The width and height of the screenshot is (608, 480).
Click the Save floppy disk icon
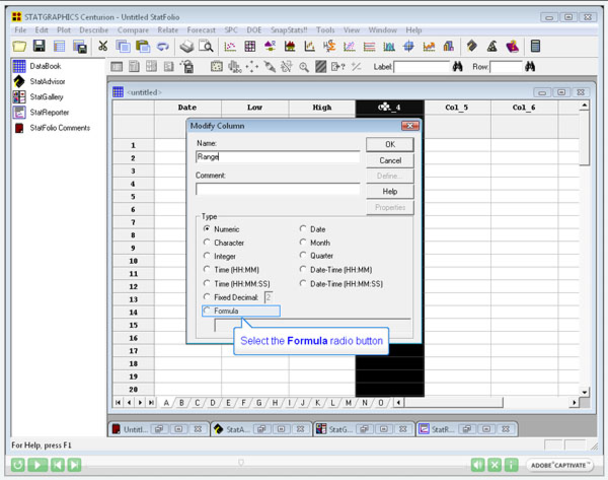pos(39,47)
